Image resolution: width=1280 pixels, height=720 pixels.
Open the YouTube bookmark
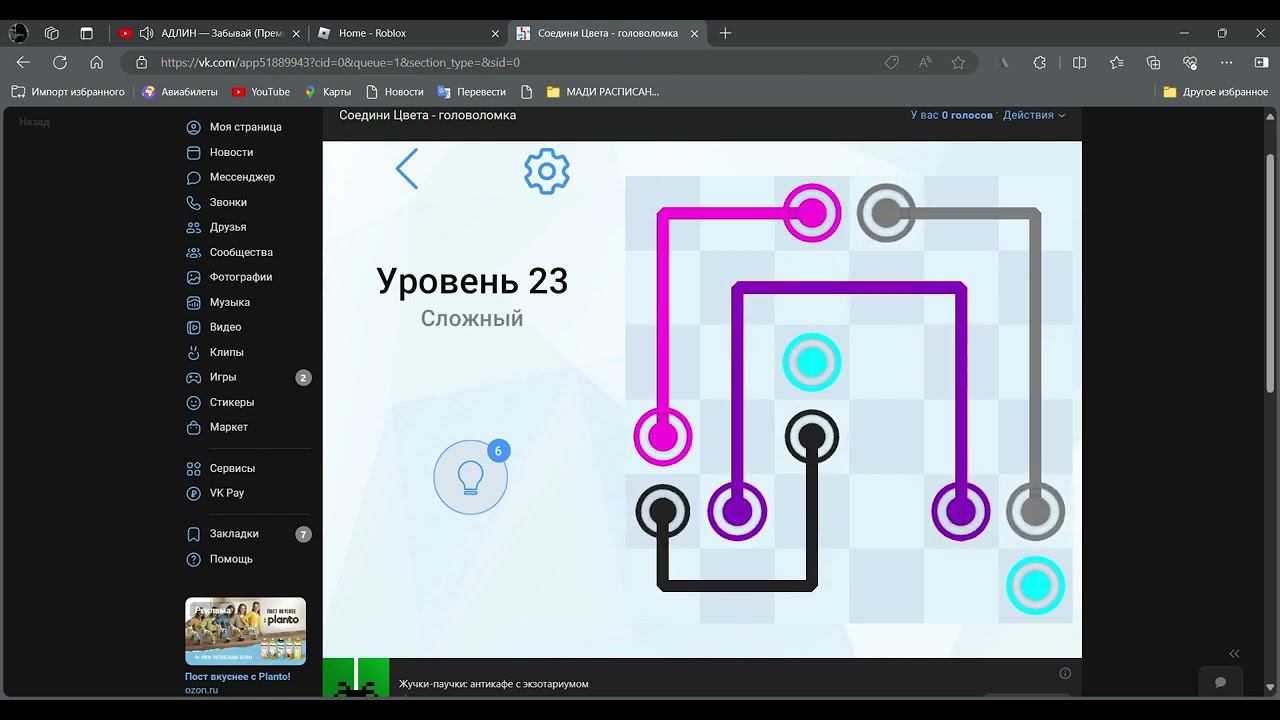[261, 92]
